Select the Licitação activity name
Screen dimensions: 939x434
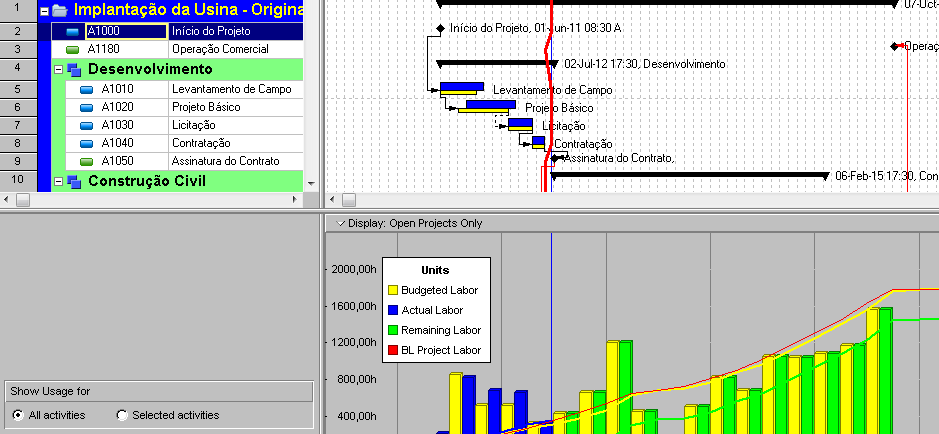193,125
